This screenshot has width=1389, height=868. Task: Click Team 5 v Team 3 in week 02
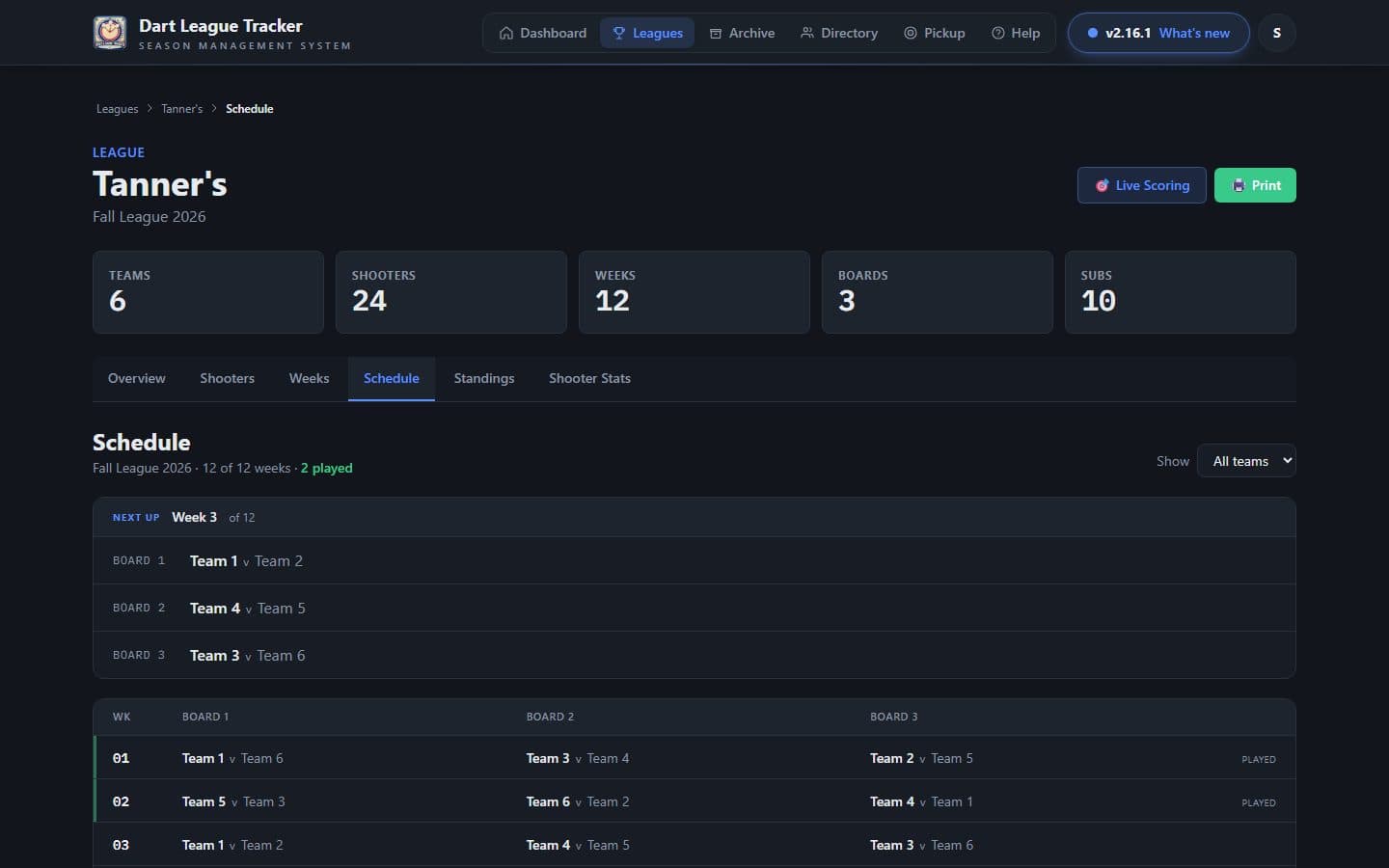coord(233,801)
